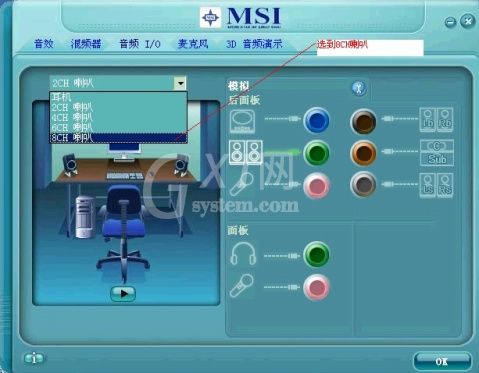
Task: Confirm with the OK button
Action: pyautogui.click(x=442, y=361)
